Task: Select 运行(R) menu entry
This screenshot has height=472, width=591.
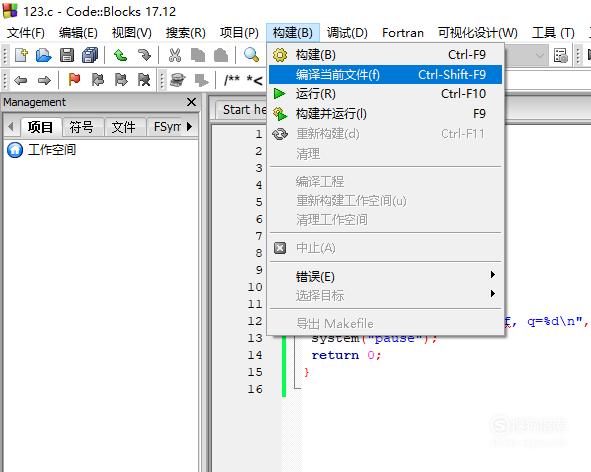Action: pos(385,94)
